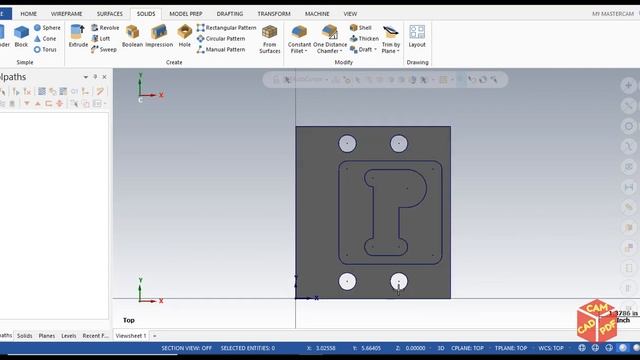This screenshot has width=640, height=360.
Task: Switch to the Solids manager tab
Action: pos(24,336)
